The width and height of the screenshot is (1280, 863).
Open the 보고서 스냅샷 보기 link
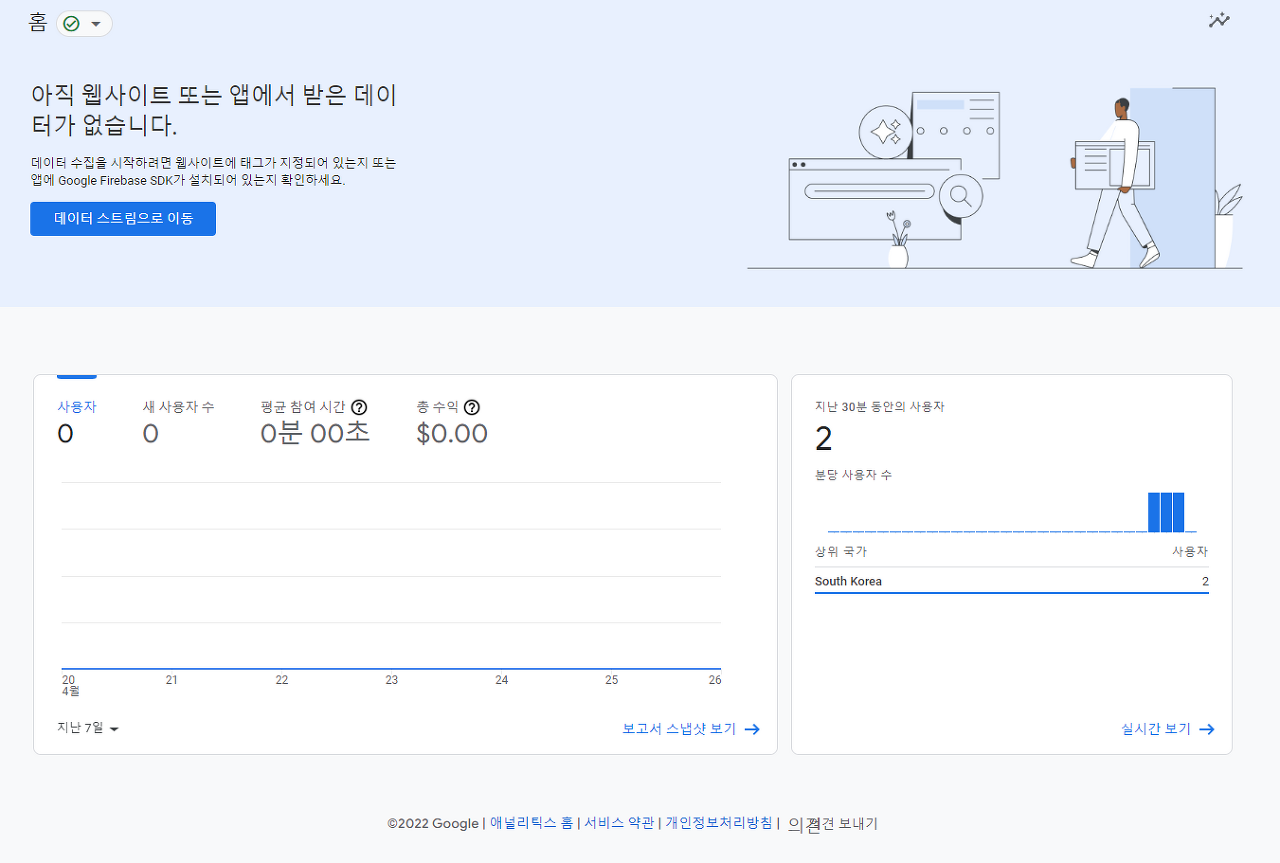tap(678, 728)
